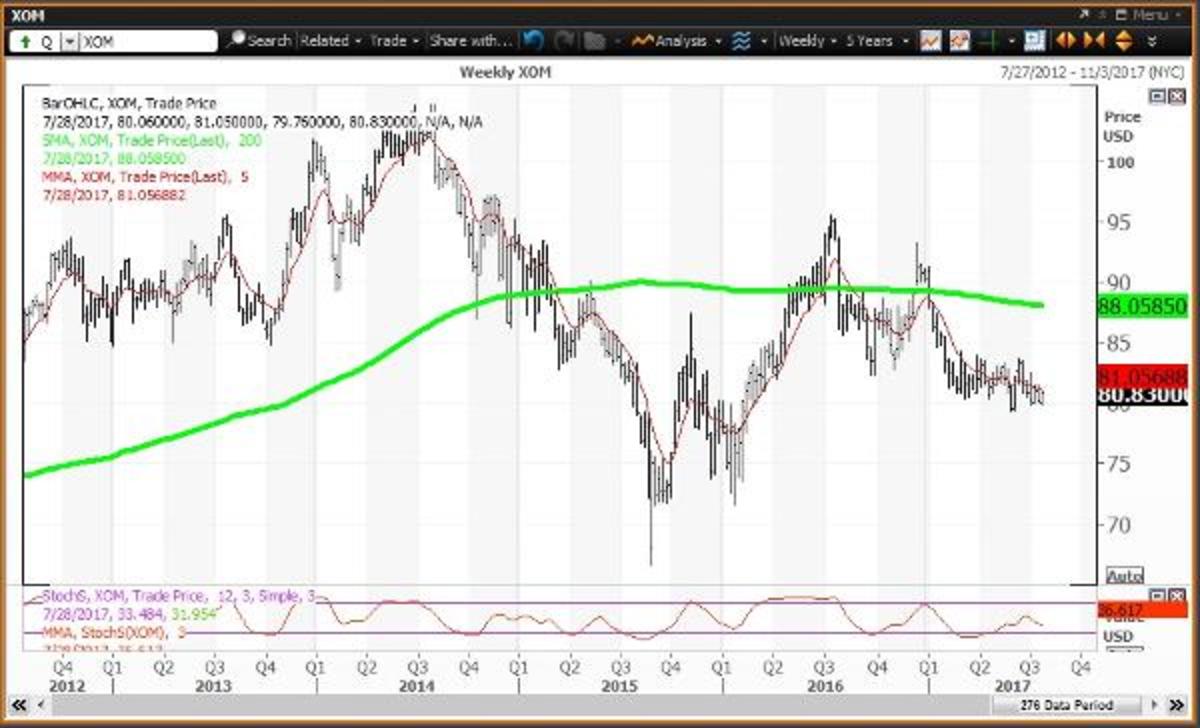The height and width of the screenshot is (728, 1200).
Task: Minimize the stochastic indicator pane
Action: tap(1157, 594)
